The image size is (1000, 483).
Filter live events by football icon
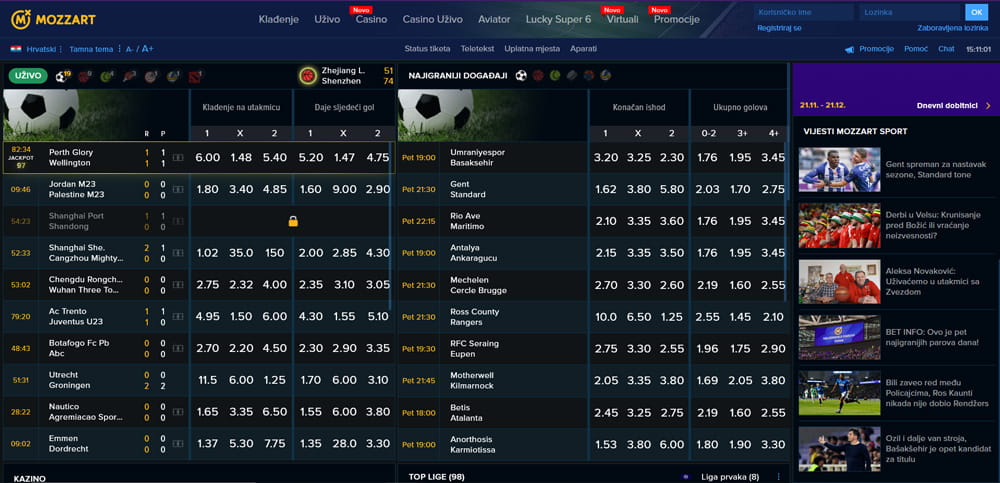pyautogui.click(x=62, y=77)
